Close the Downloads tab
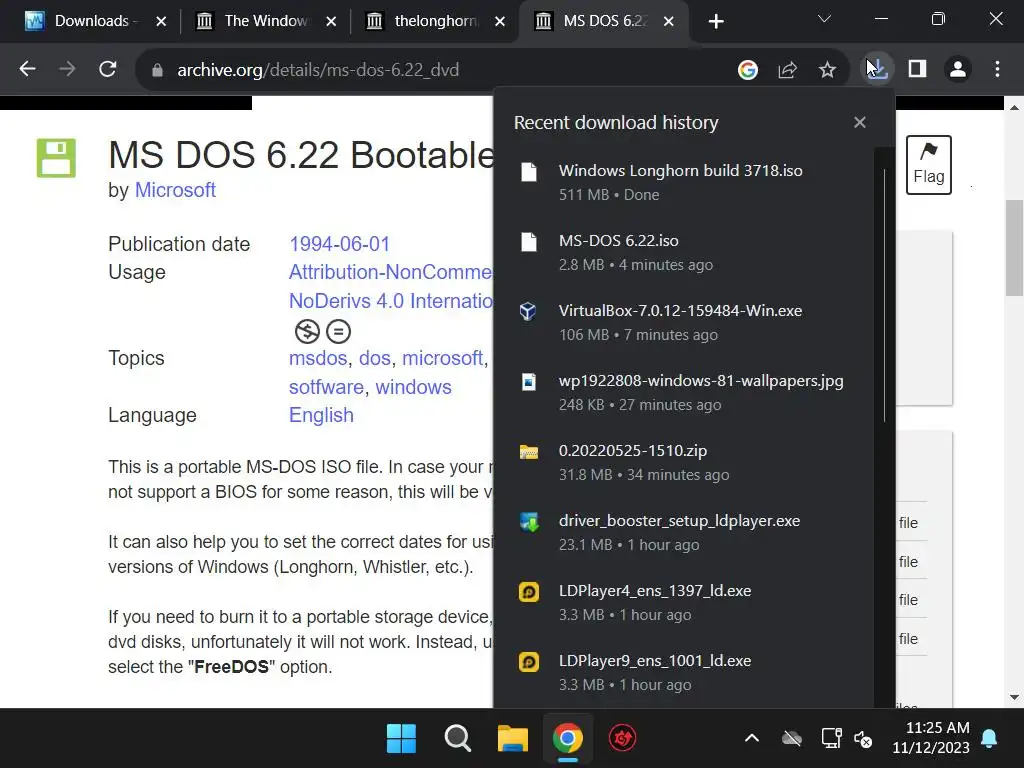 pos(161,22)
